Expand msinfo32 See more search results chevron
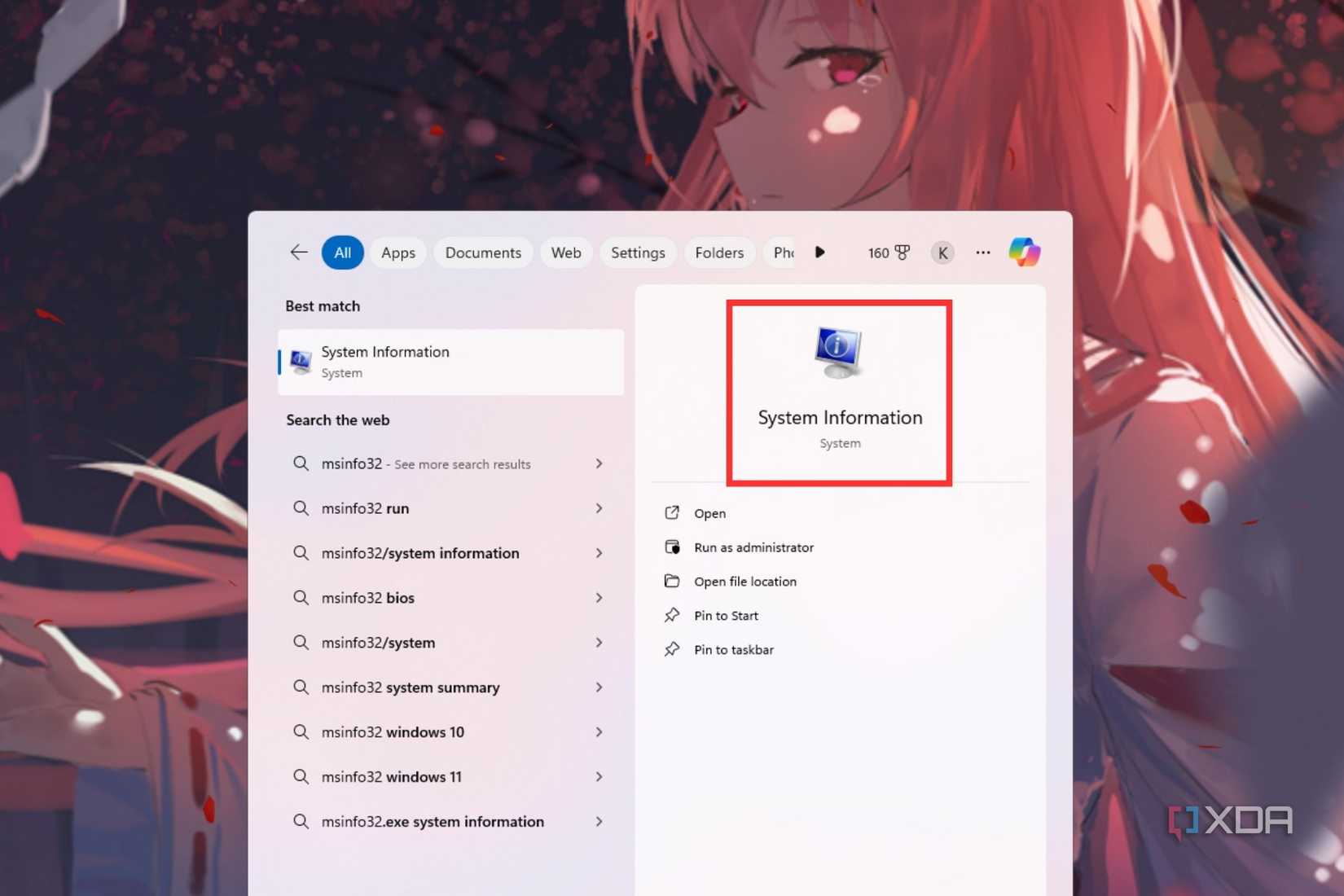Screen dimensions: 1344x896 (x=599, y=463)
